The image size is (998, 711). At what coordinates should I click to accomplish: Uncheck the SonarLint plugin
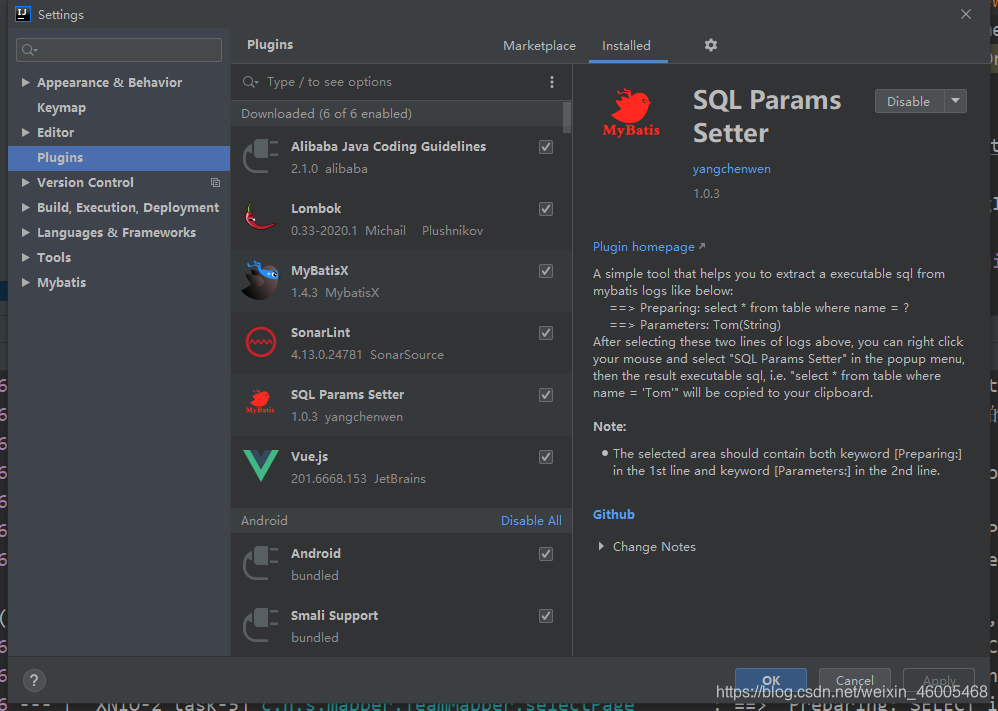click(545, 333)
